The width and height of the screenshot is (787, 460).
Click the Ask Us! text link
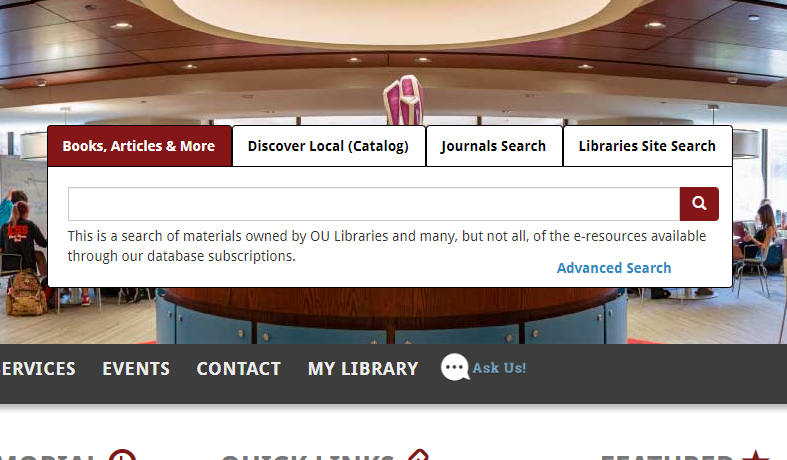(499, 368)
